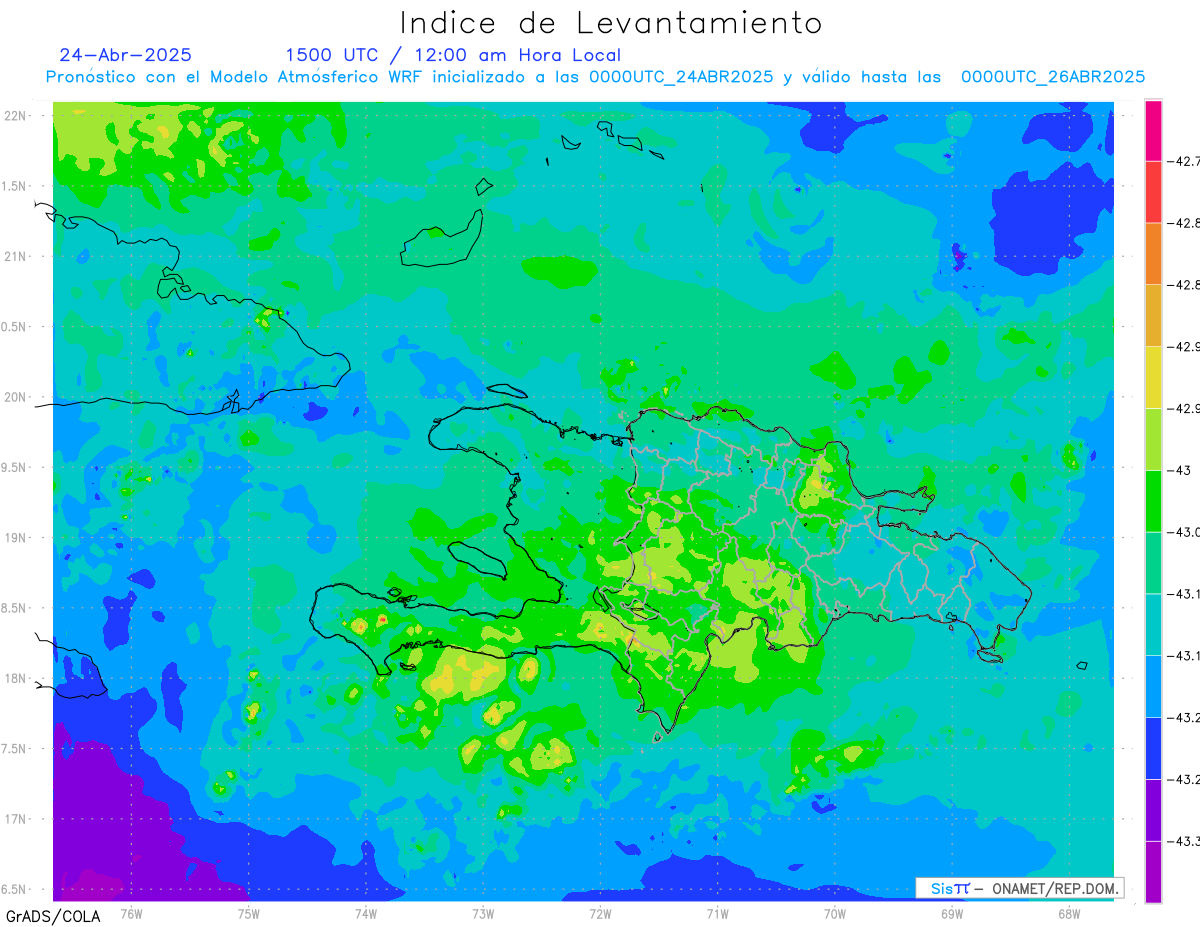The height and width of the screenshot is (927, 1200).
Task: Choose the yellow-green color scale segment
Action: 1153,439
